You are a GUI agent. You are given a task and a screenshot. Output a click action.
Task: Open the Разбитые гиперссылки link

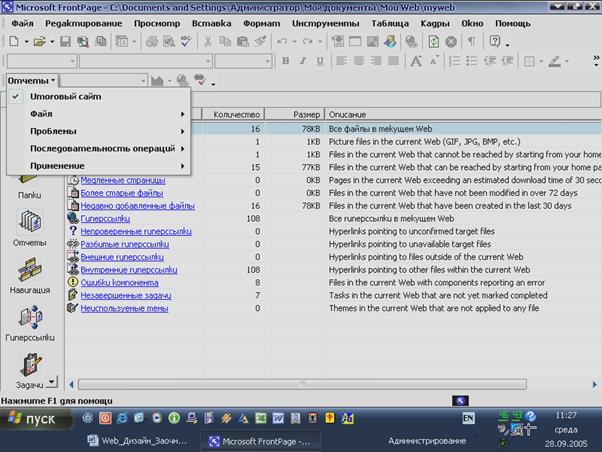point(125,244)
